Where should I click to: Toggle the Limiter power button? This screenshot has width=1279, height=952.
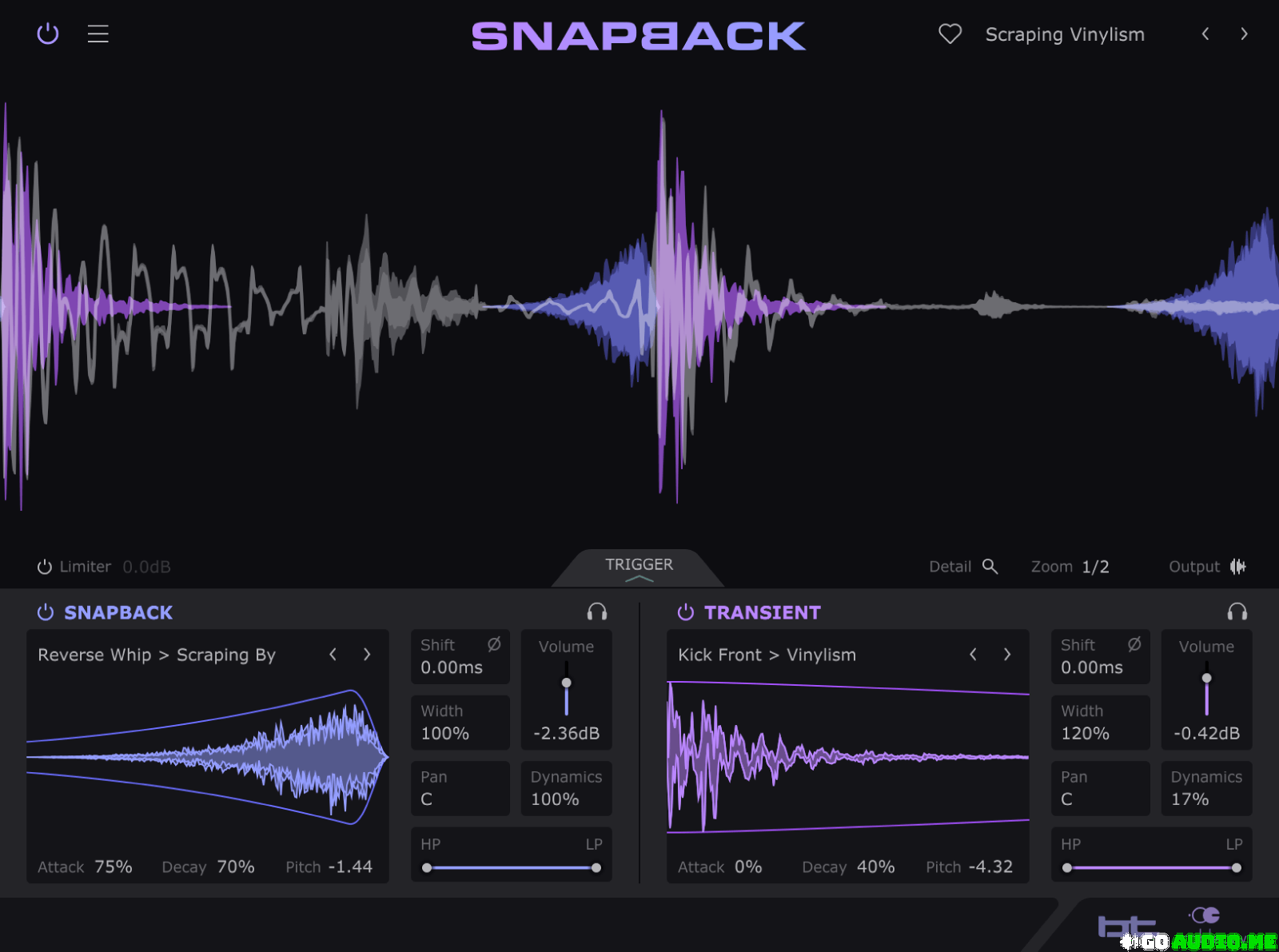pos(45,567)
